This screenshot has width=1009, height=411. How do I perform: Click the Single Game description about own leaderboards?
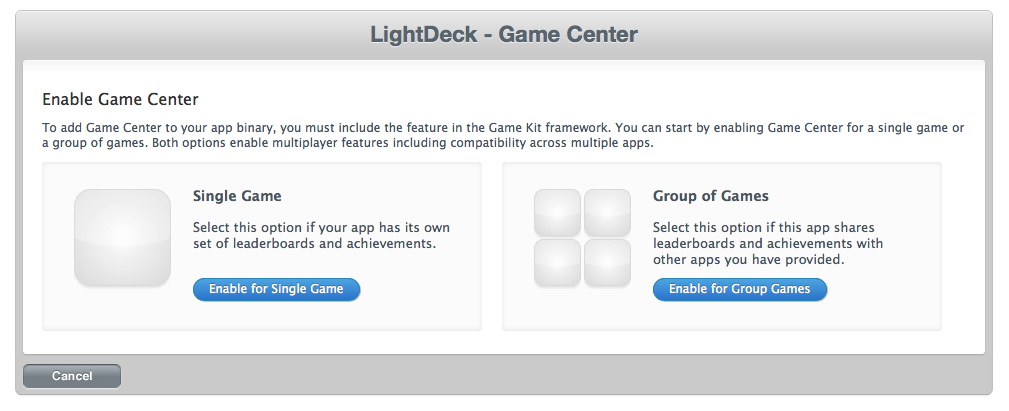321,235
